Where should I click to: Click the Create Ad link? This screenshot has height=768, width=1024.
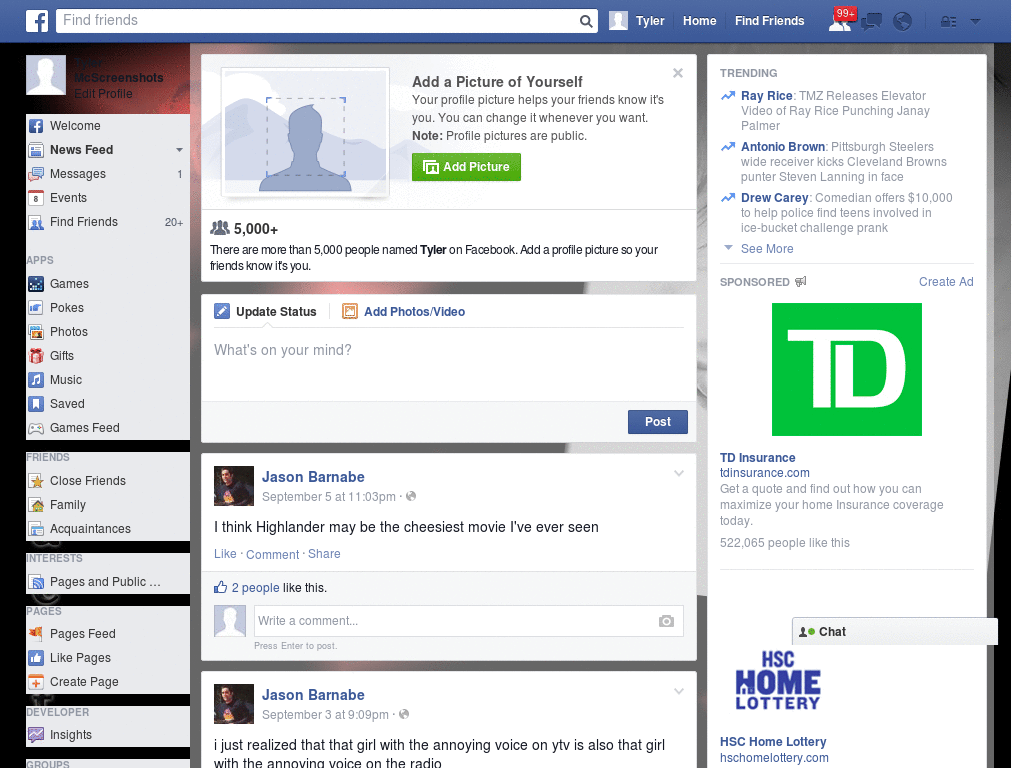[946, 282]
